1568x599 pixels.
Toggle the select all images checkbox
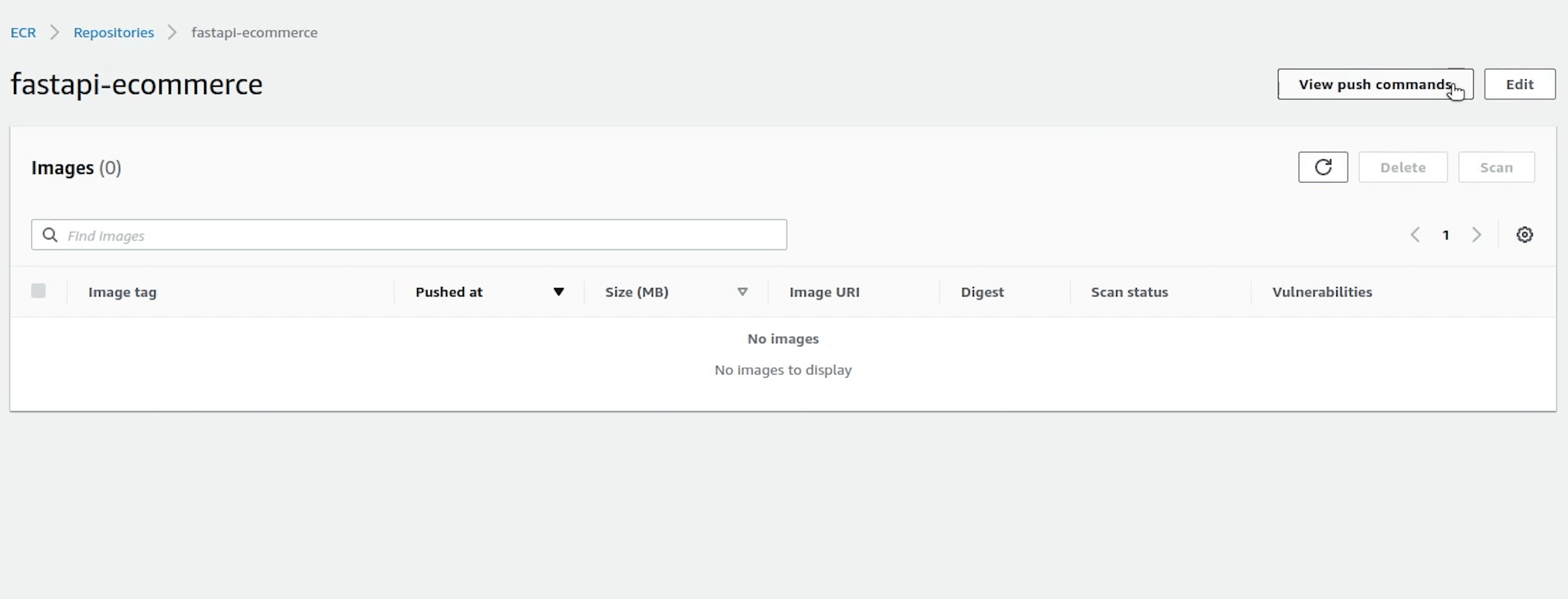(x=38, y=291)
